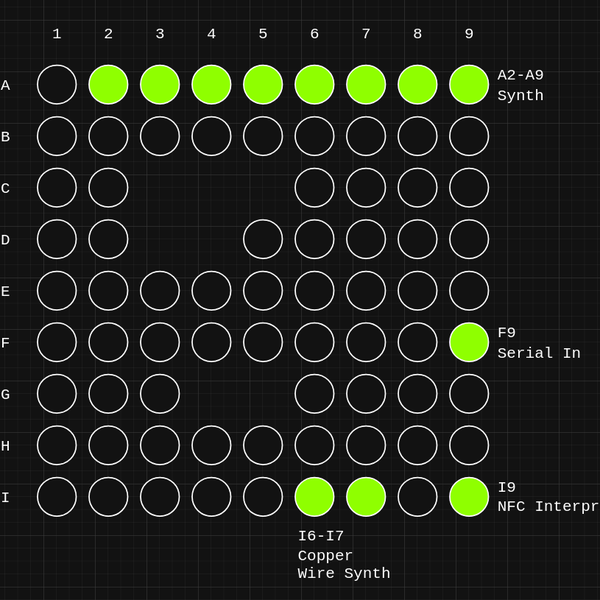The image size is (600, 600).
Task: Click column header number 5
Action: click(x=263, y=34)
